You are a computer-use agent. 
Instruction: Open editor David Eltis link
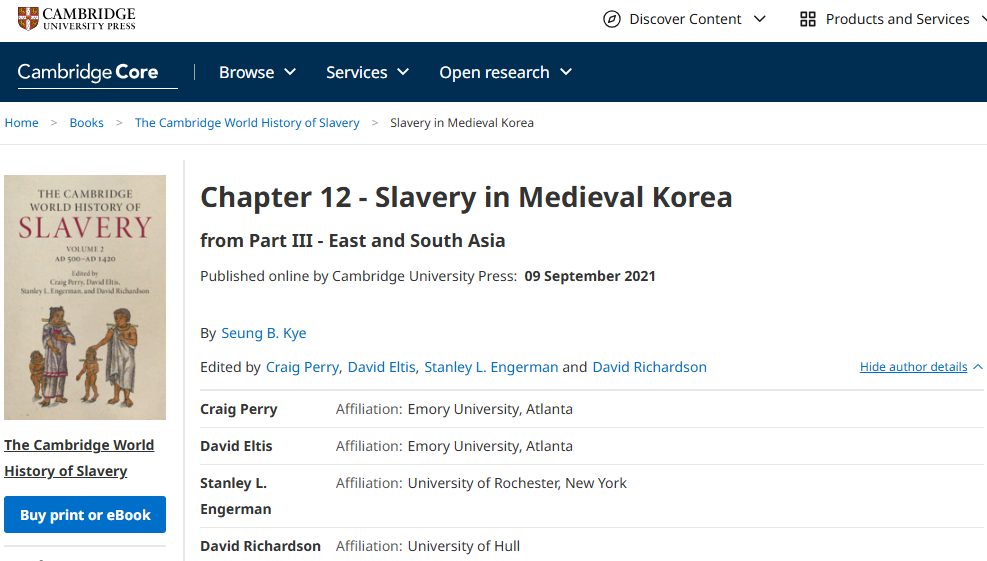(381, 367)
